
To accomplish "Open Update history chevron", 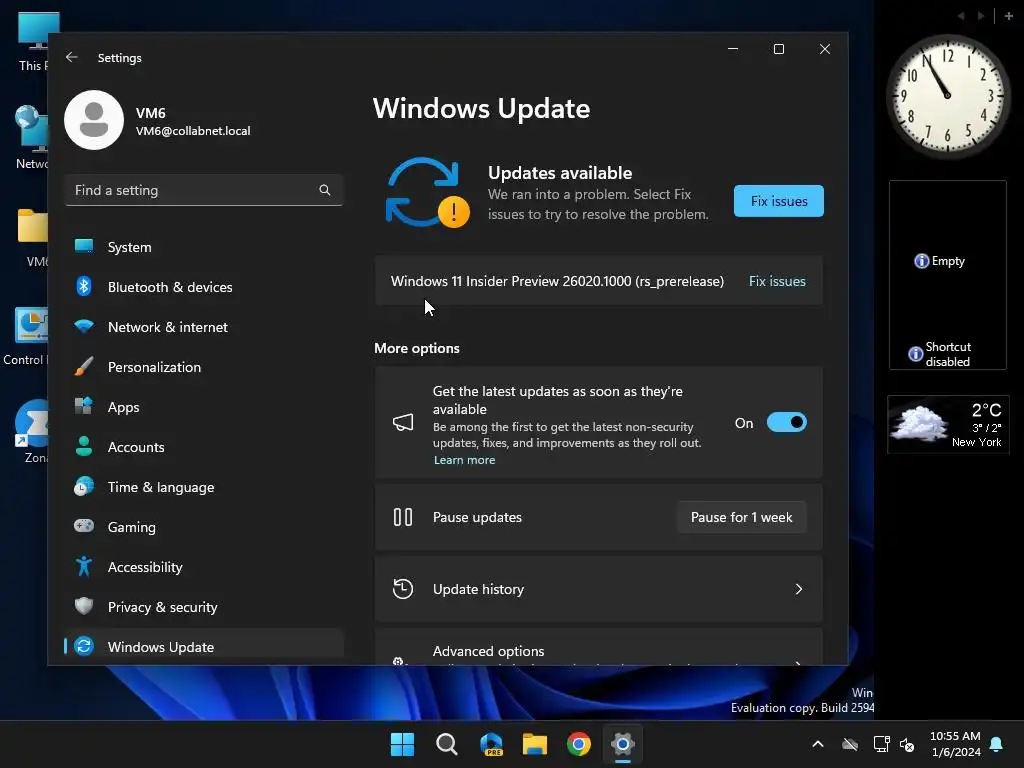I will tap(799, 589).
